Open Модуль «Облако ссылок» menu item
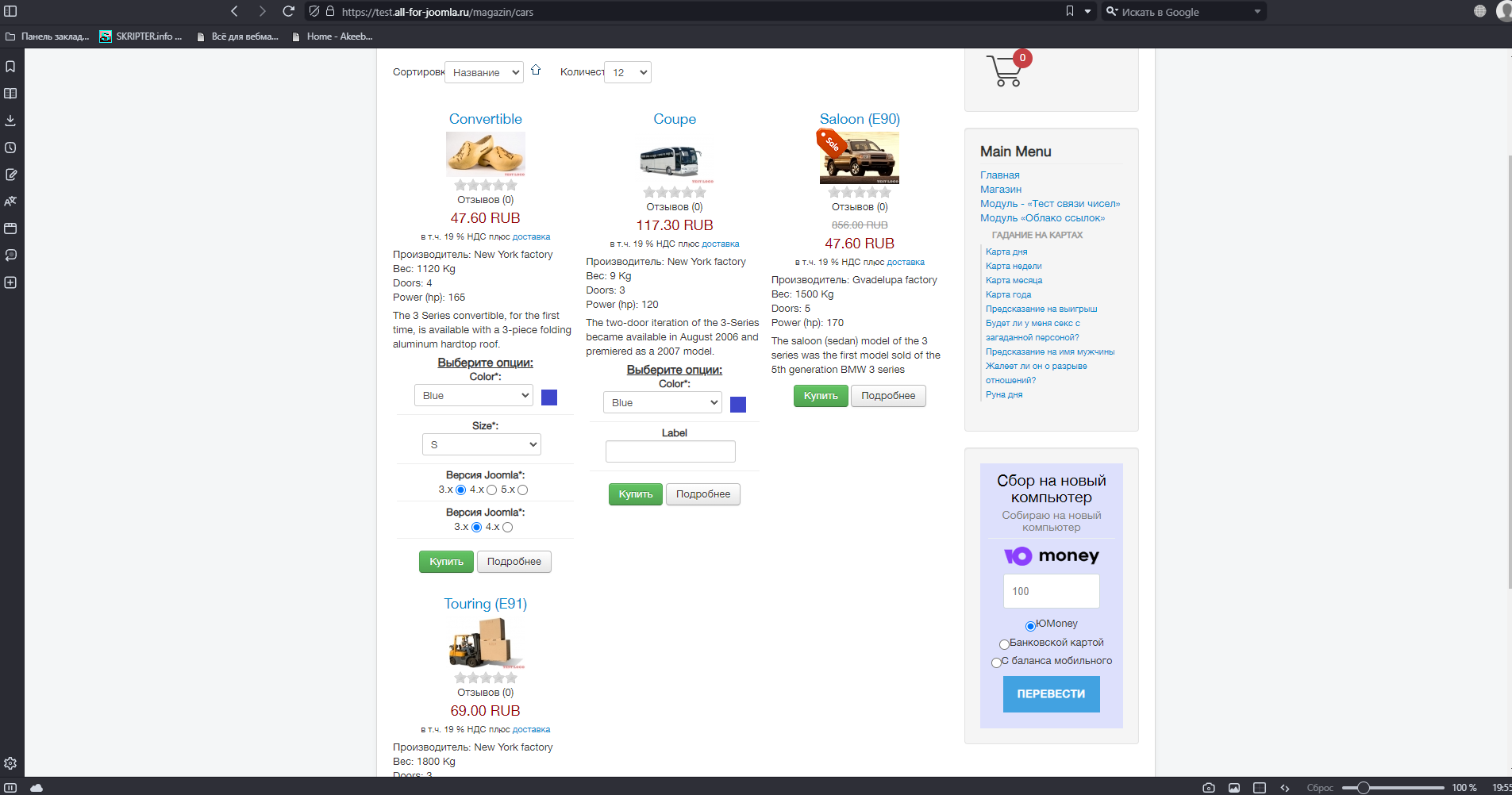Screen dimensions: 1512x795 click(x=1042, y=218)
